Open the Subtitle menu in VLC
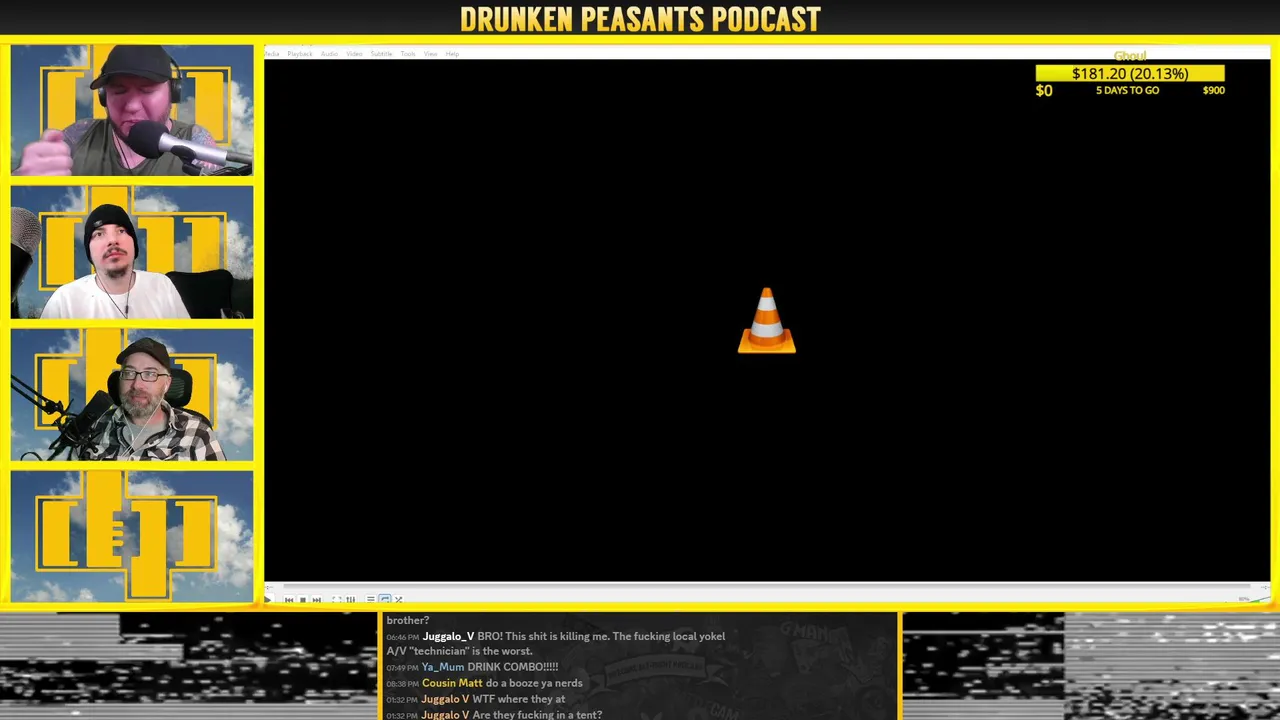The height and width of the screenshot is (720, 1280). pos(381,54)
